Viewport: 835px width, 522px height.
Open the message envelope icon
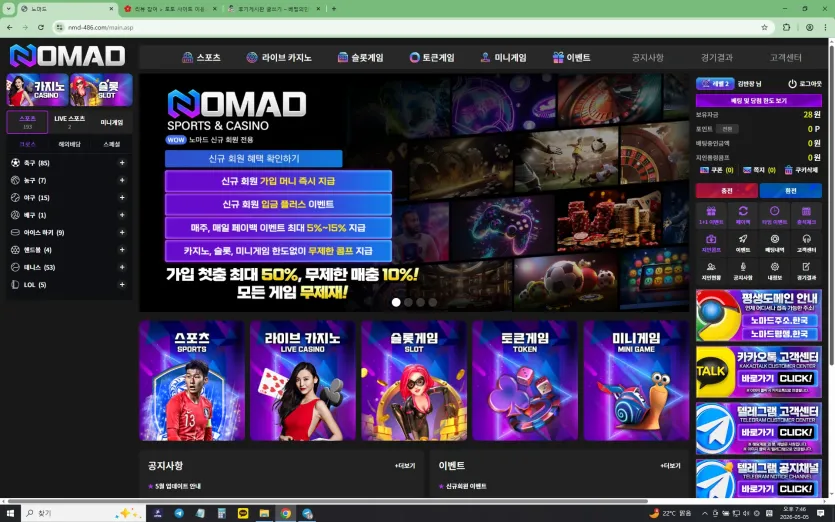tap(747, 170)
